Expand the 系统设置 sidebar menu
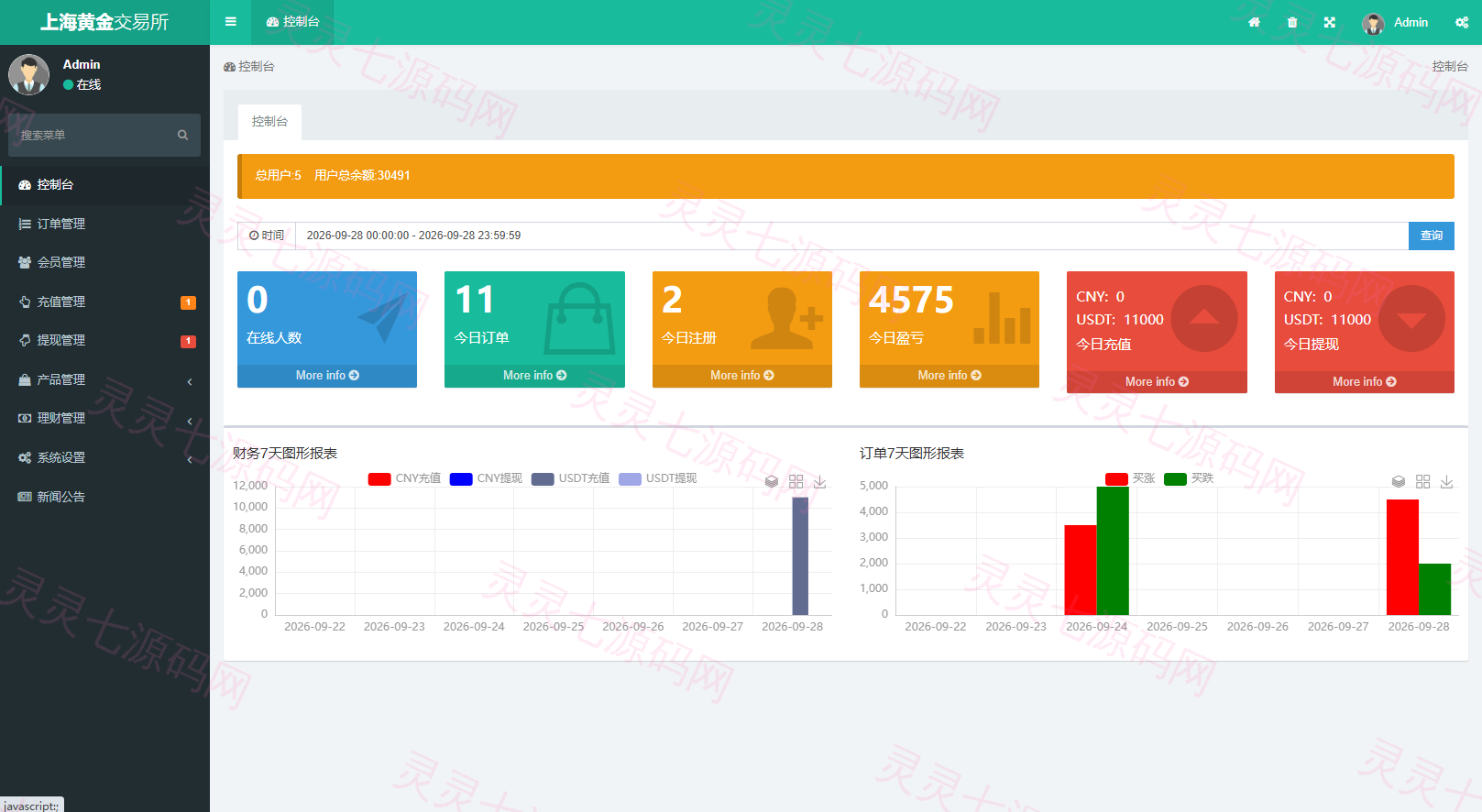Image resolution: width=1482 pixels, height=812 pixels. (x=105, y=457)
